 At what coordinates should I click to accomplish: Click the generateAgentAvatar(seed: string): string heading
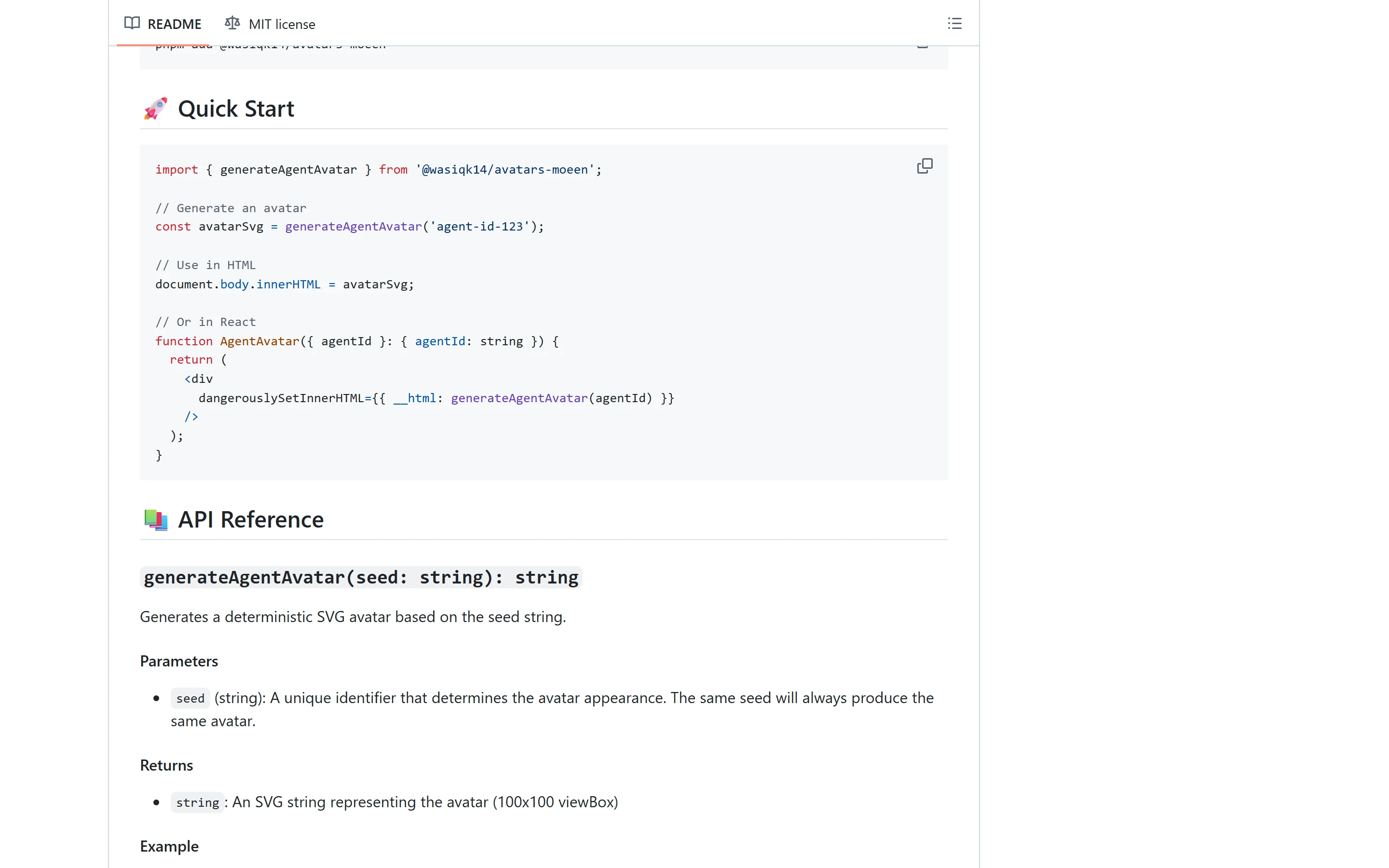[x=361, y=577]
